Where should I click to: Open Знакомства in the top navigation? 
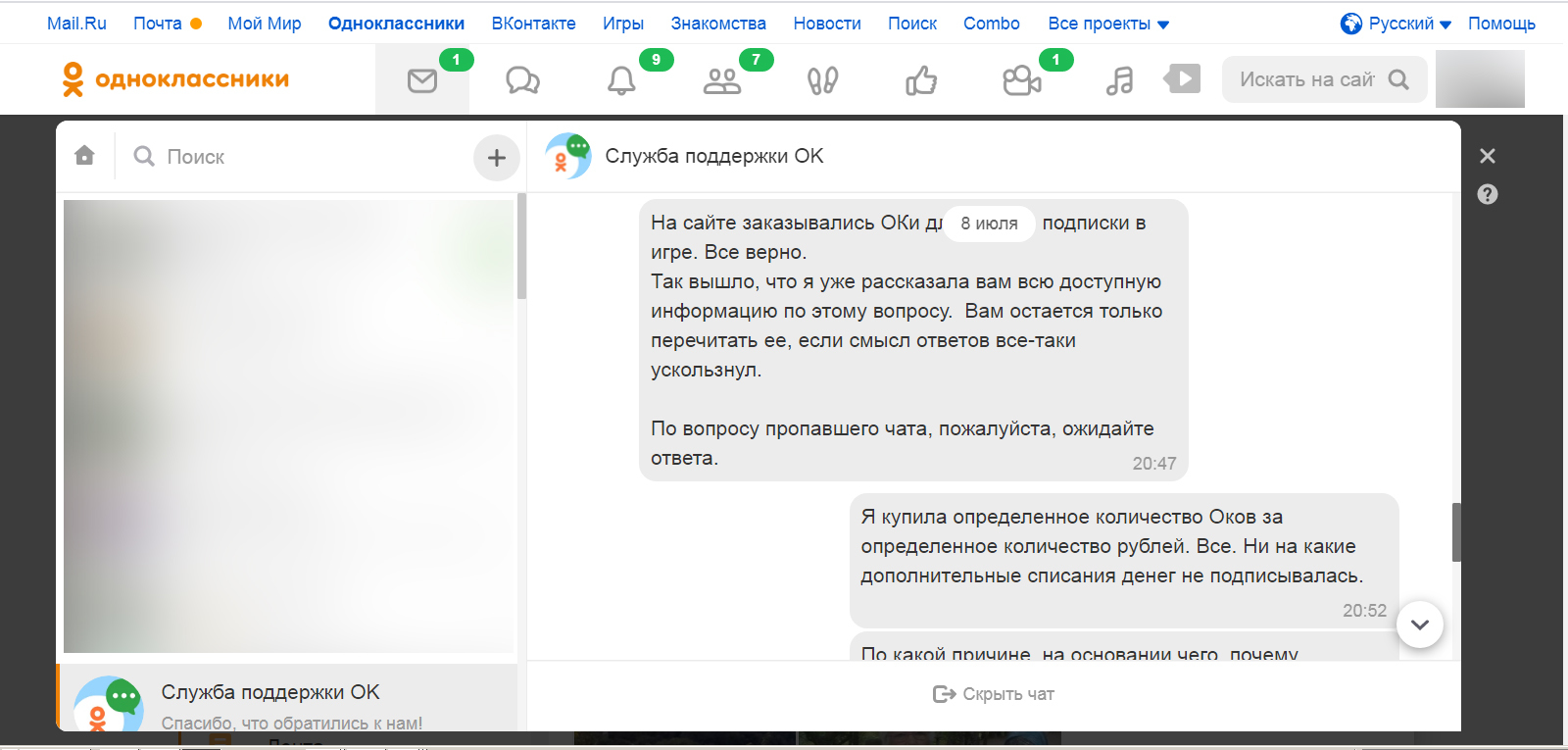click(718, 24)
